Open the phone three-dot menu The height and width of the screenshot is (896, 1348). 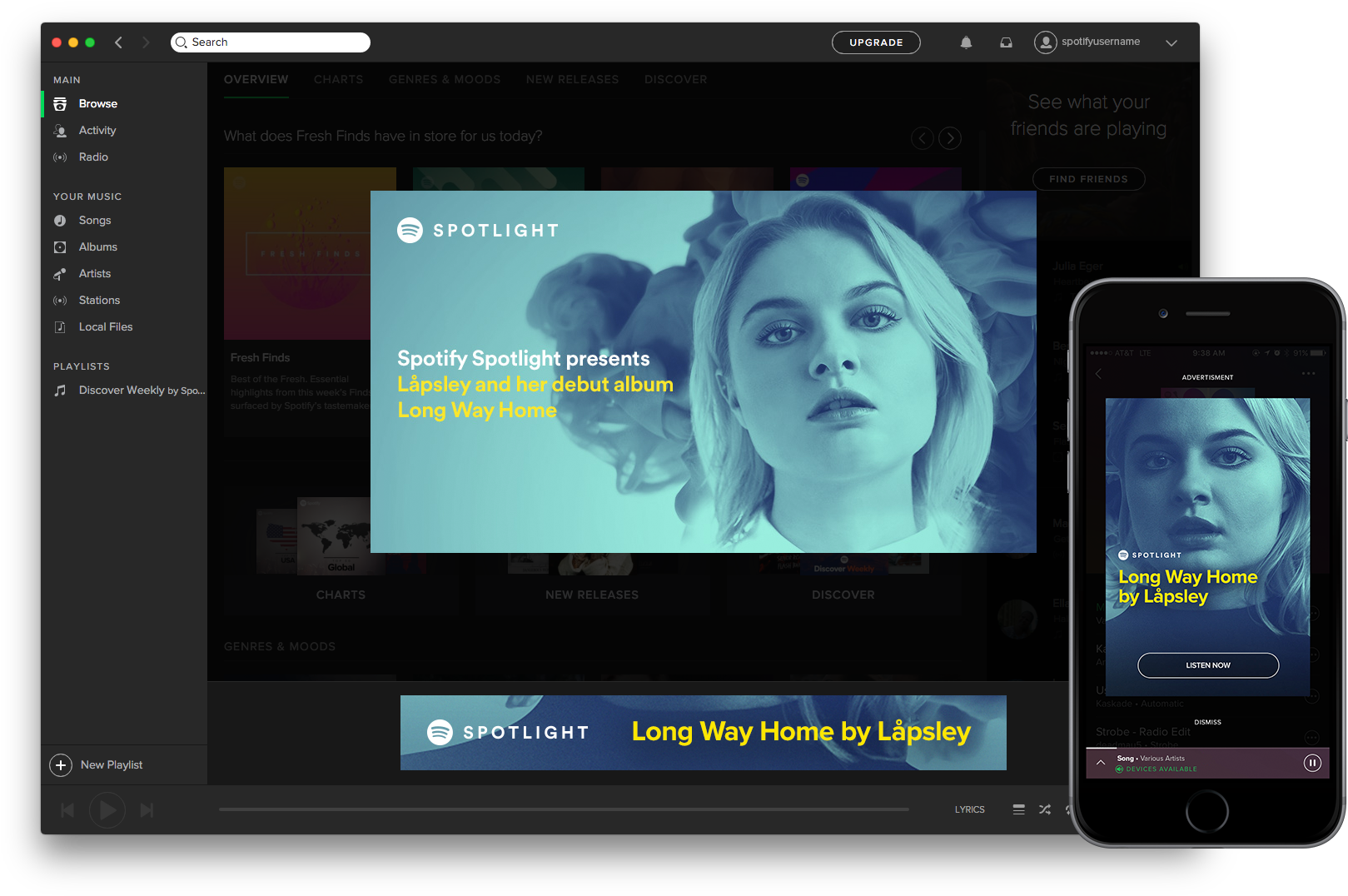(1309, 374)
